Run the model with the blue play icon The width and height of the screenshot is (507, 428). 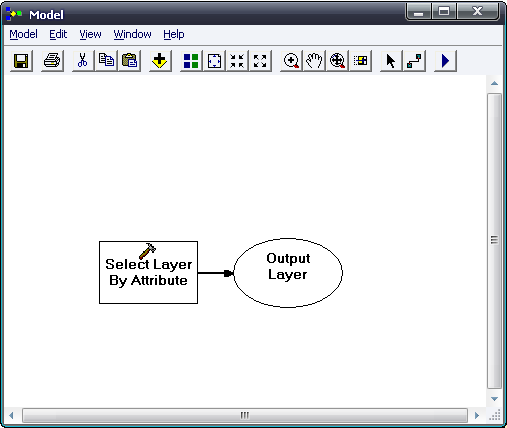point(445,61)
